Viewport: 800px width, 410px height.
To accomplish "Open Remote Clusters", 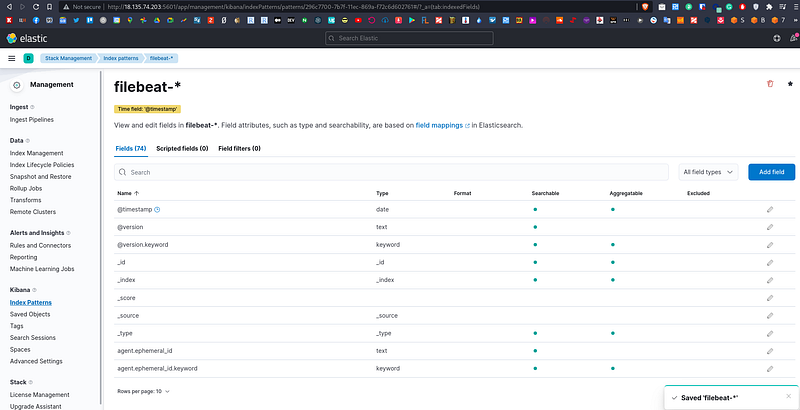I will click(33, 212).
